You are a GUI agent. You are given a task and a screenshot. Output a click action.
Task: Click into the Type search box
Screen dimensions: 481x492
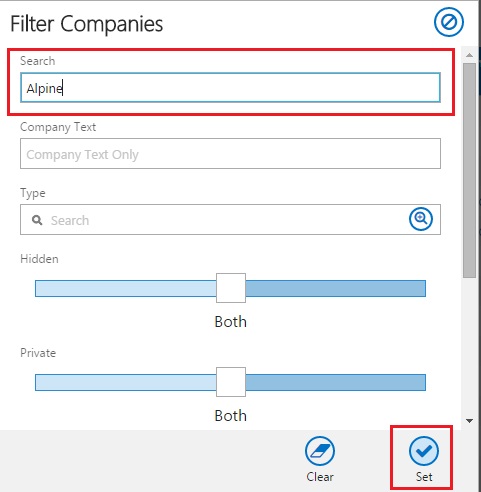227,220
